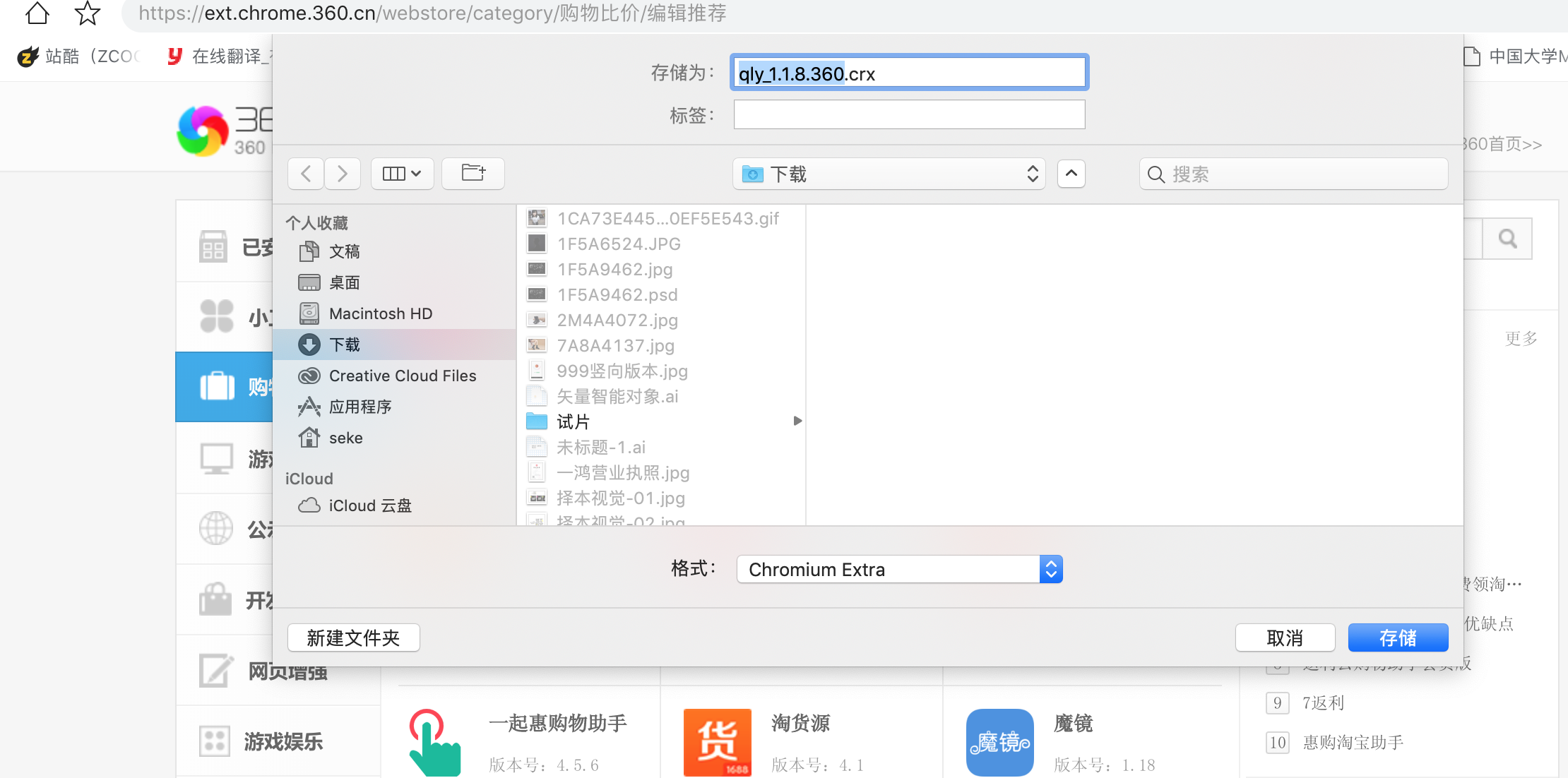This screenshot has width=1568, height=778.
Task: Open the 惠购淘宝助手 ranking entry
Action: (1353, 743)
